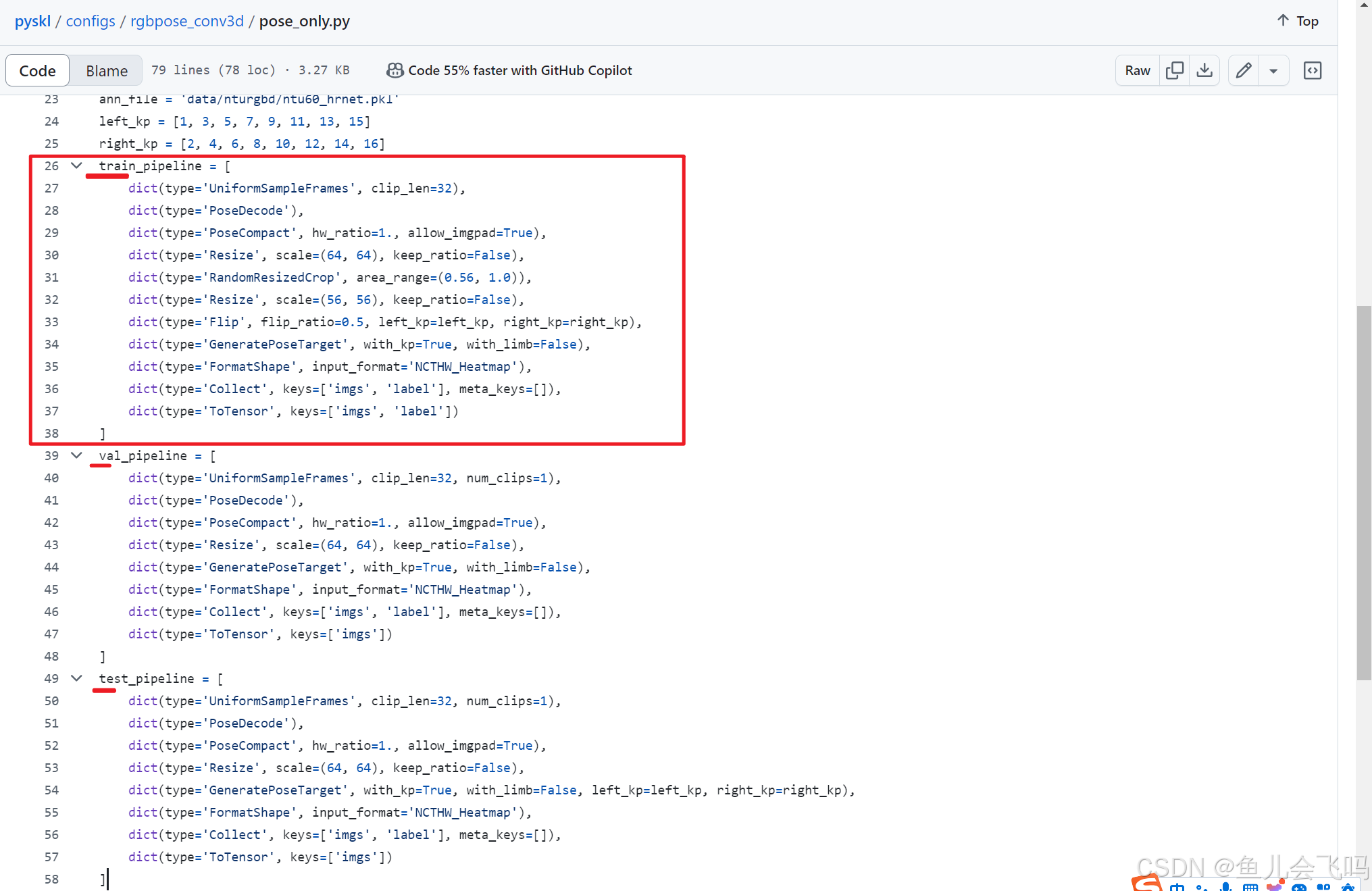Edit this file with the pencil icon
1372x891 pixels.
tap(1243, 70)
